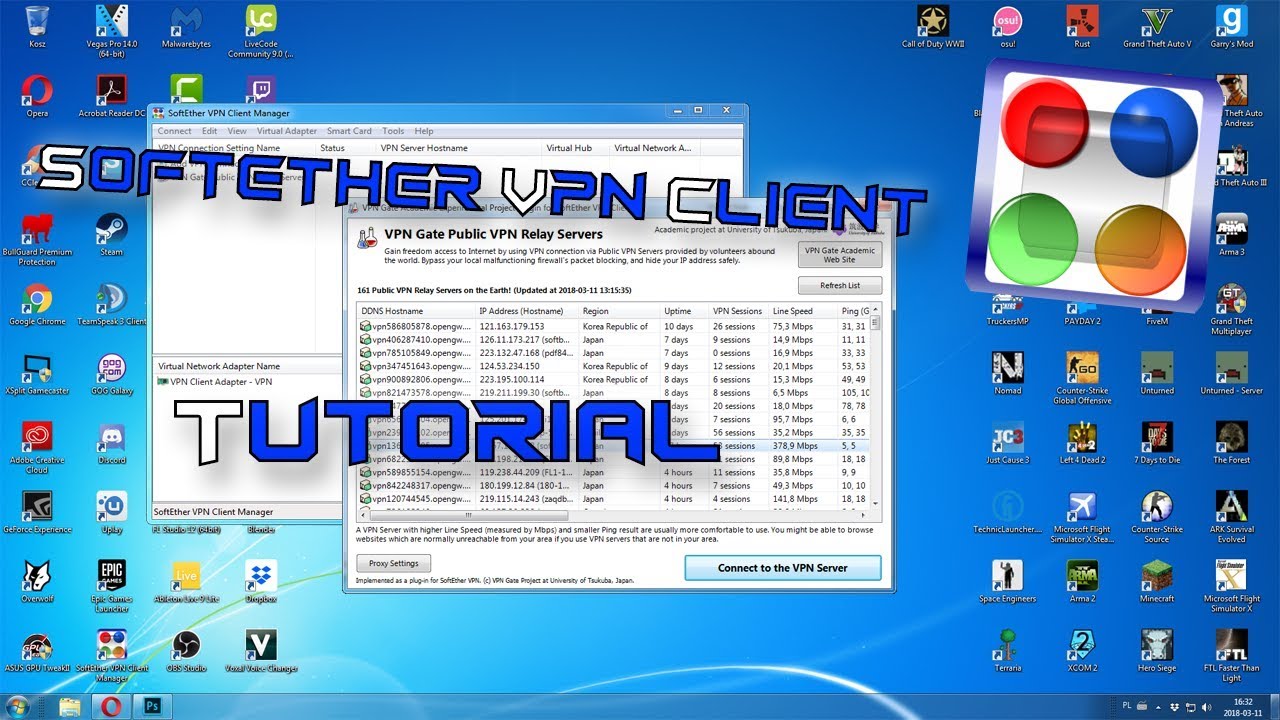Open Windows Explorer folder taskbar icon
The image size is (1280, 720).
pos(70,706)
